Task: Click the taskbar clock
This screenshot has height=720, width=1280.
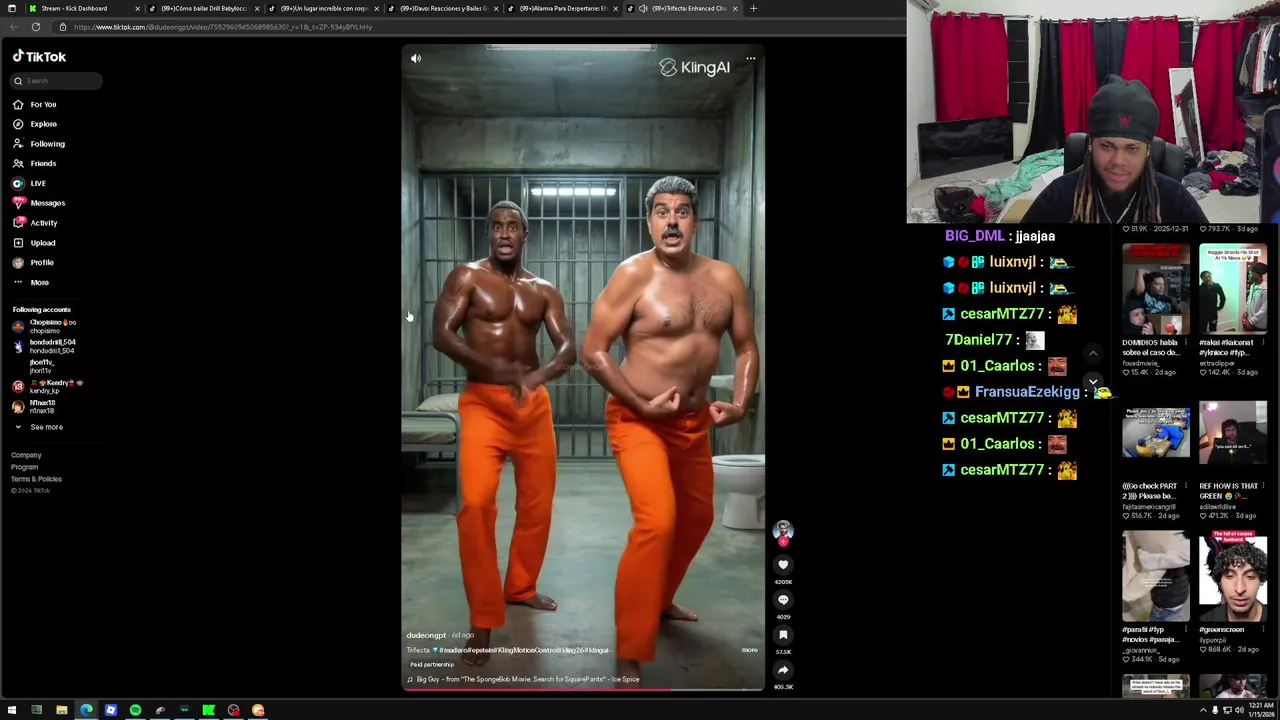Action: pos(1260,710)
